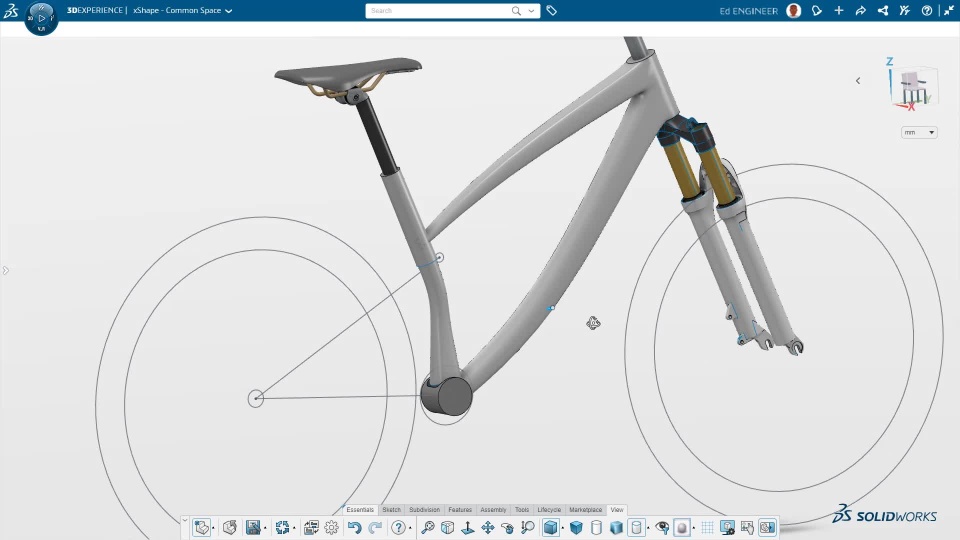Click the display settings monitor icon
Viewport: 960px width, 540px height.
coord(727,527)
